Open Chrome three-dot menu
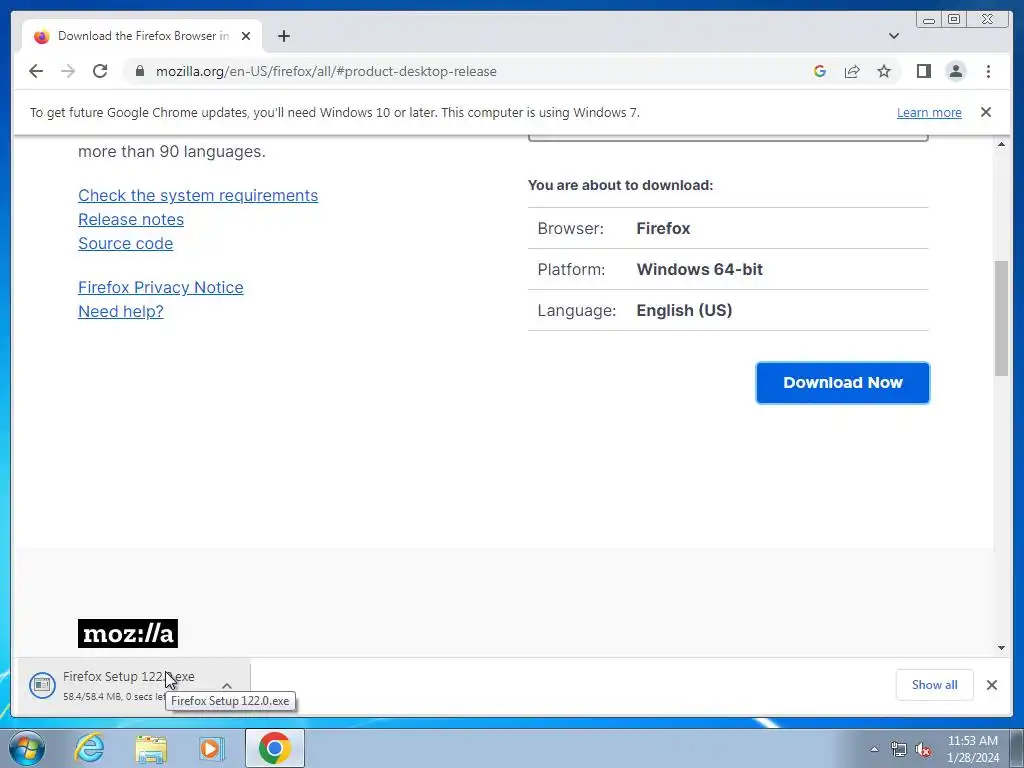This screenshot has height=768, width=1024. click(988, 71)
